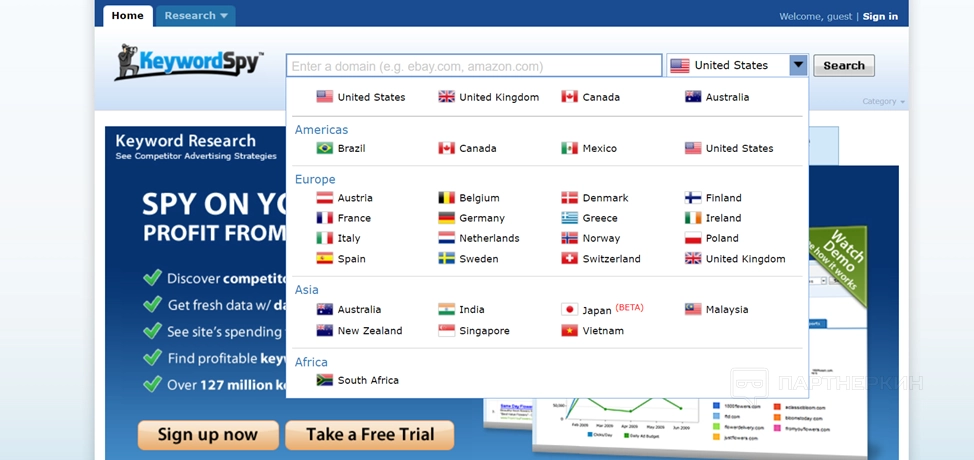974x460 pixels.
Task: Click Sign up now button
Action: [208, 435]
